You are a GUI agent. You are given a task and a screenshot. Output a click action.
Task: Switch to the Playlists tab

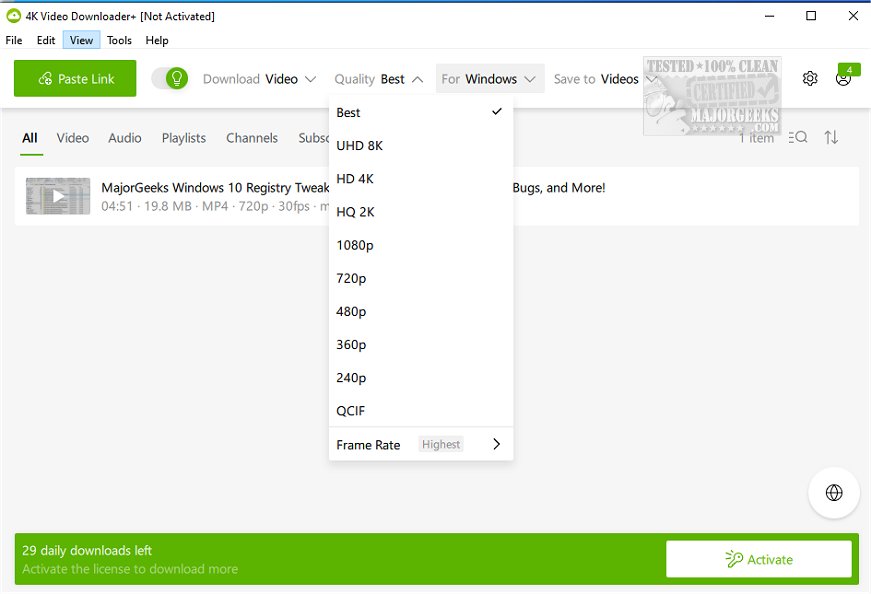(184, 138)
